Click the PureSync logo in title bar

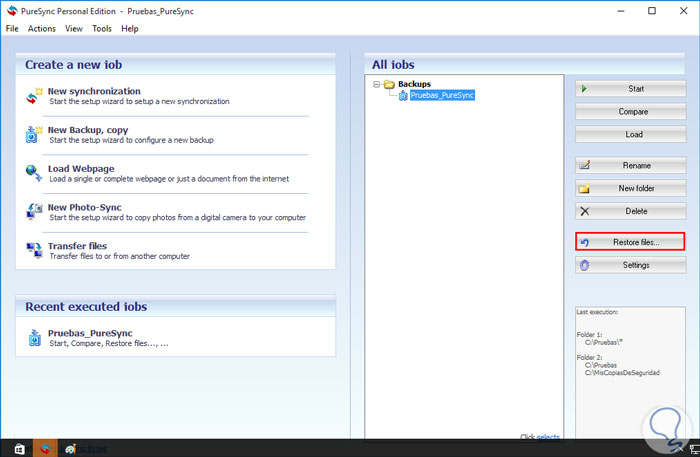point(12,11)
